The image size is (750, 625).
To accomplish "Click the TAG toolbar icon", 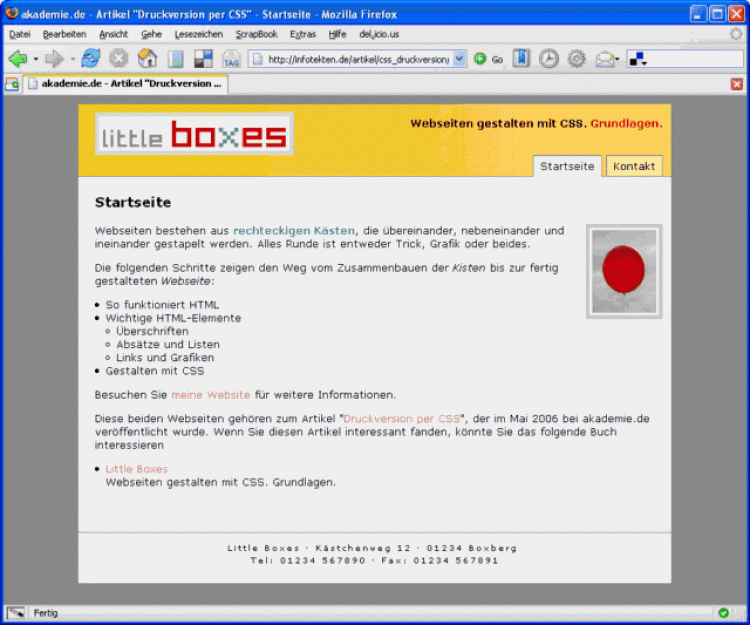I will click(231, 59).
